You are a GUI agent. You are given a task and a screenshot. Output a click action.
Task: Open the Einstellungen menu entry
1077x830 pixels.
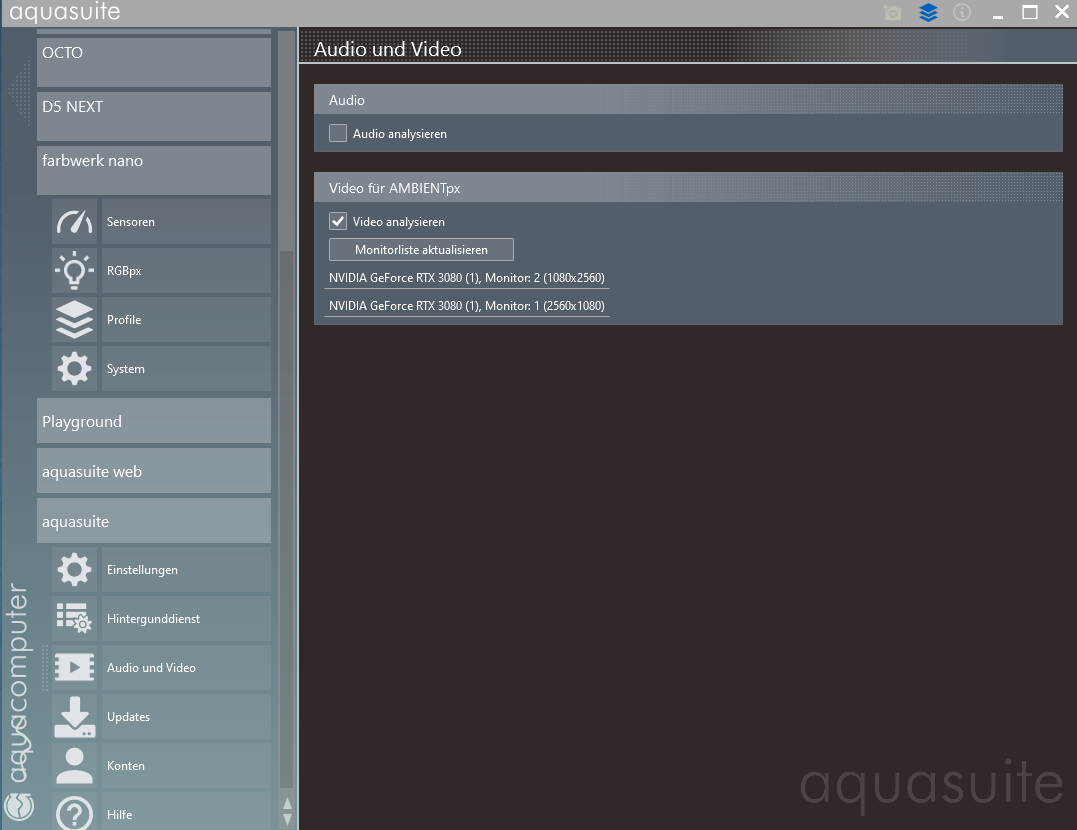tap(186, 570)
